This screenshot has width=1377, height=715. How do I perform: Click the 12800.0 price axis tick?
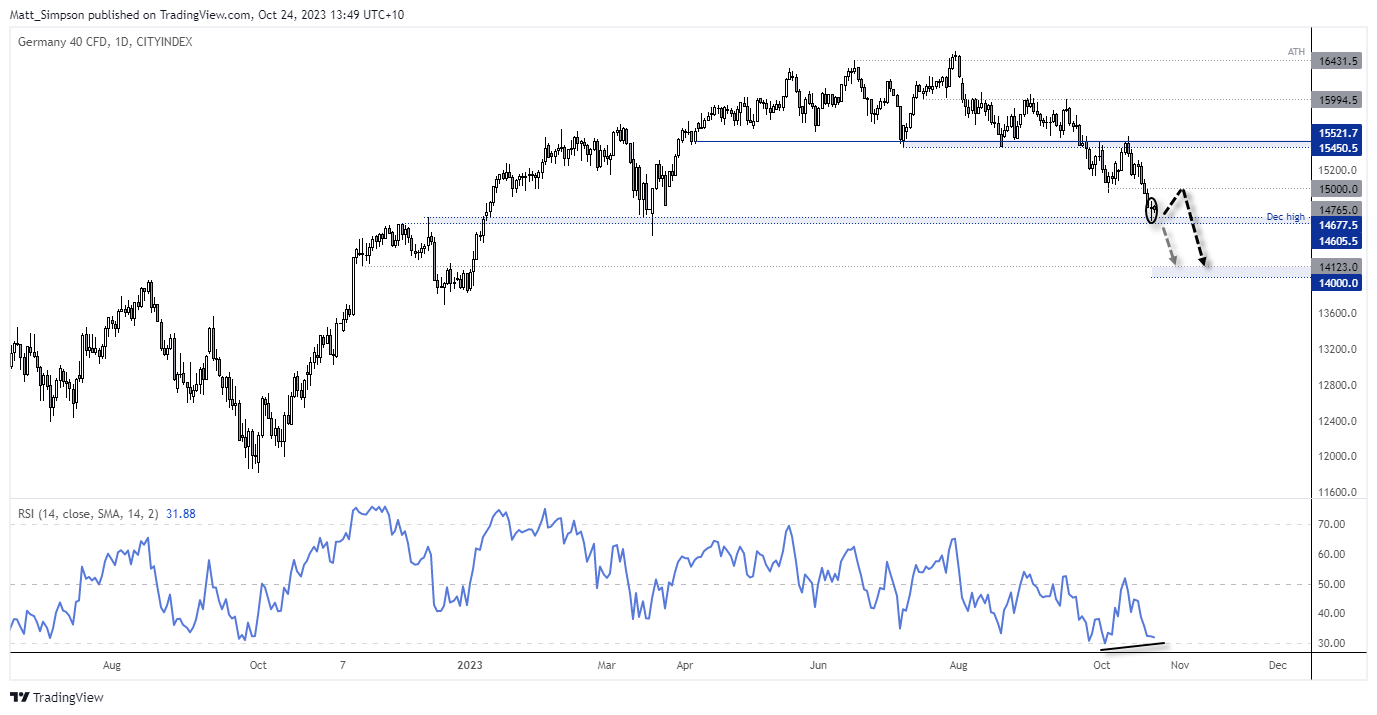coord(1339,385)
